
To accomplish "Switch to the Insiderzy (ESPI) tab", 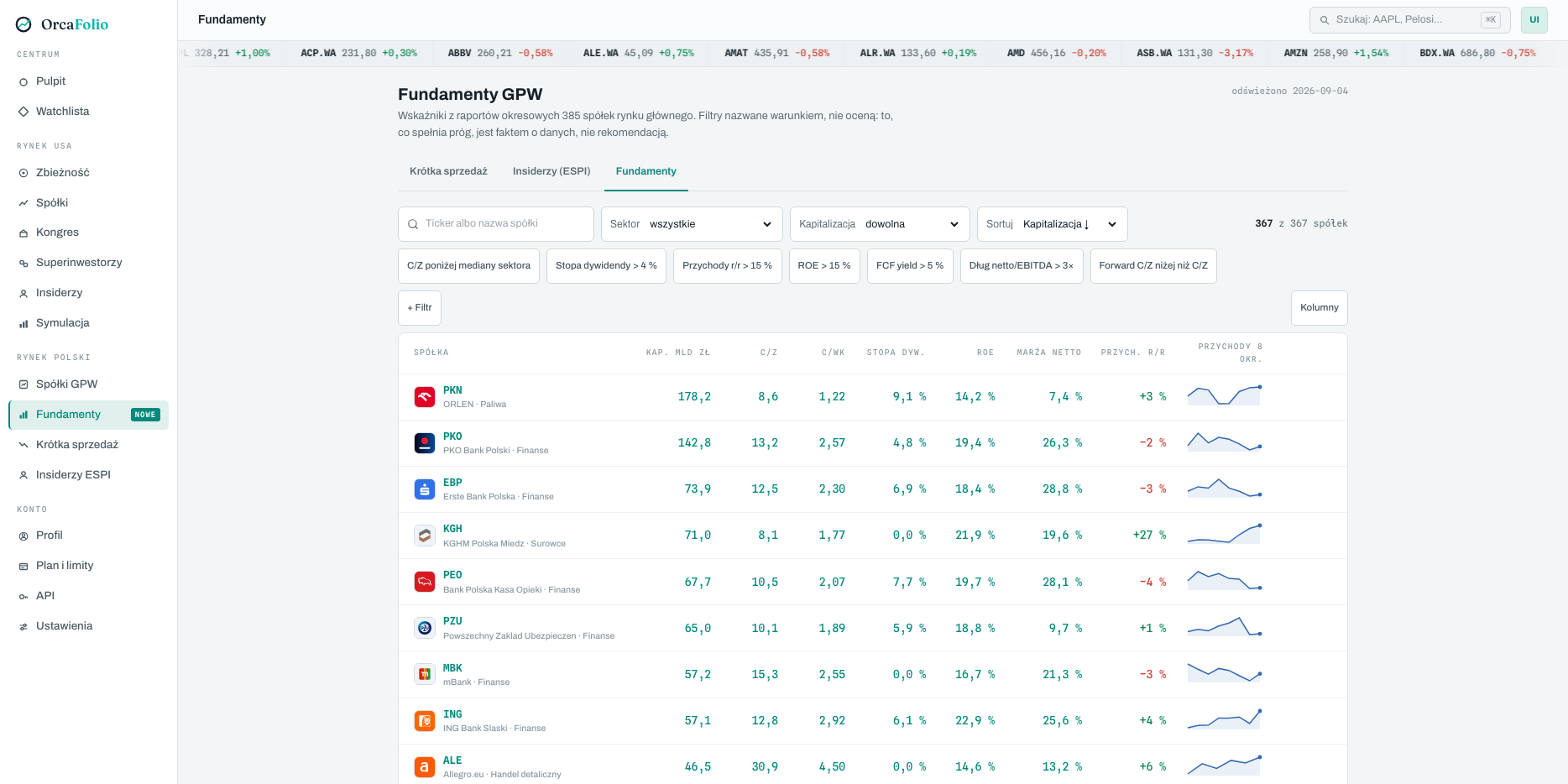I will (x=551, y=171).
